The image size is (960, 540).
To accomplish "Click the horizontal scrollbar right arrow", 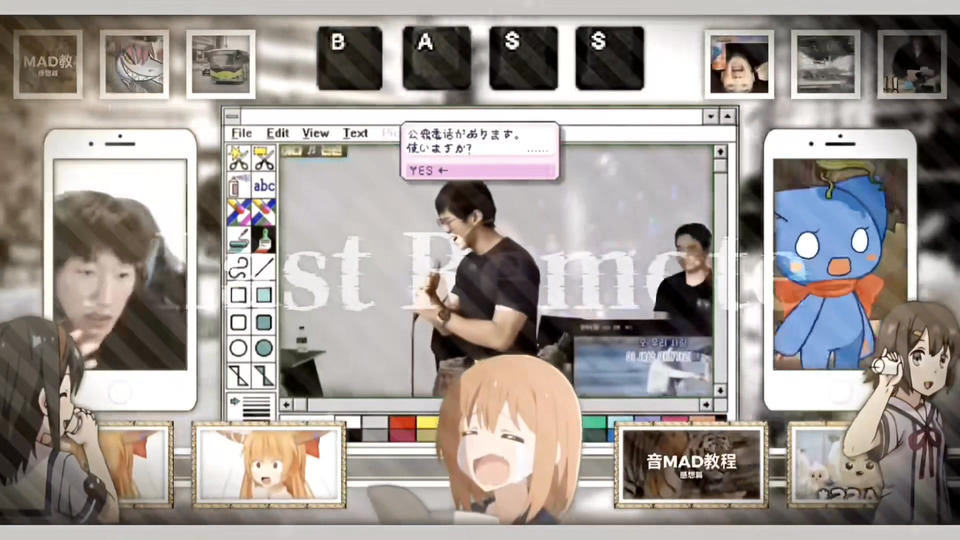I will [x=706, y=405].
